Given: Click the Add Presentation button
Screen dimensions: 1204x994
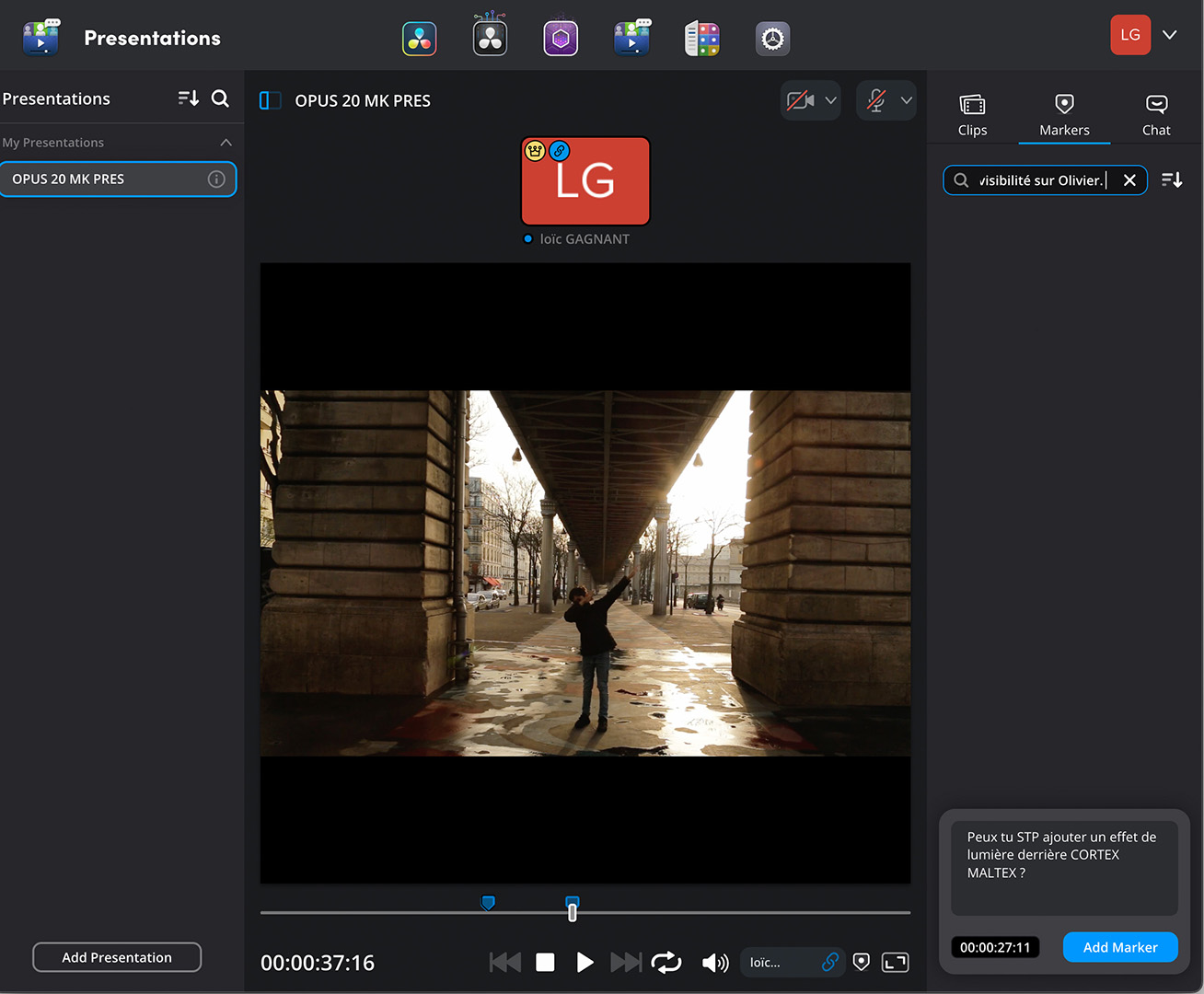Looking at the screenshot, I should coord(117,957).
